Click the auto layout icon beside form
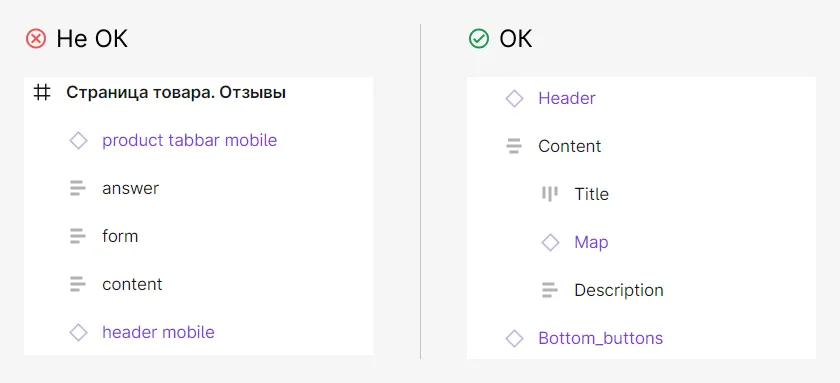This screenshot has height=383, width=840. tap(78, 236)
